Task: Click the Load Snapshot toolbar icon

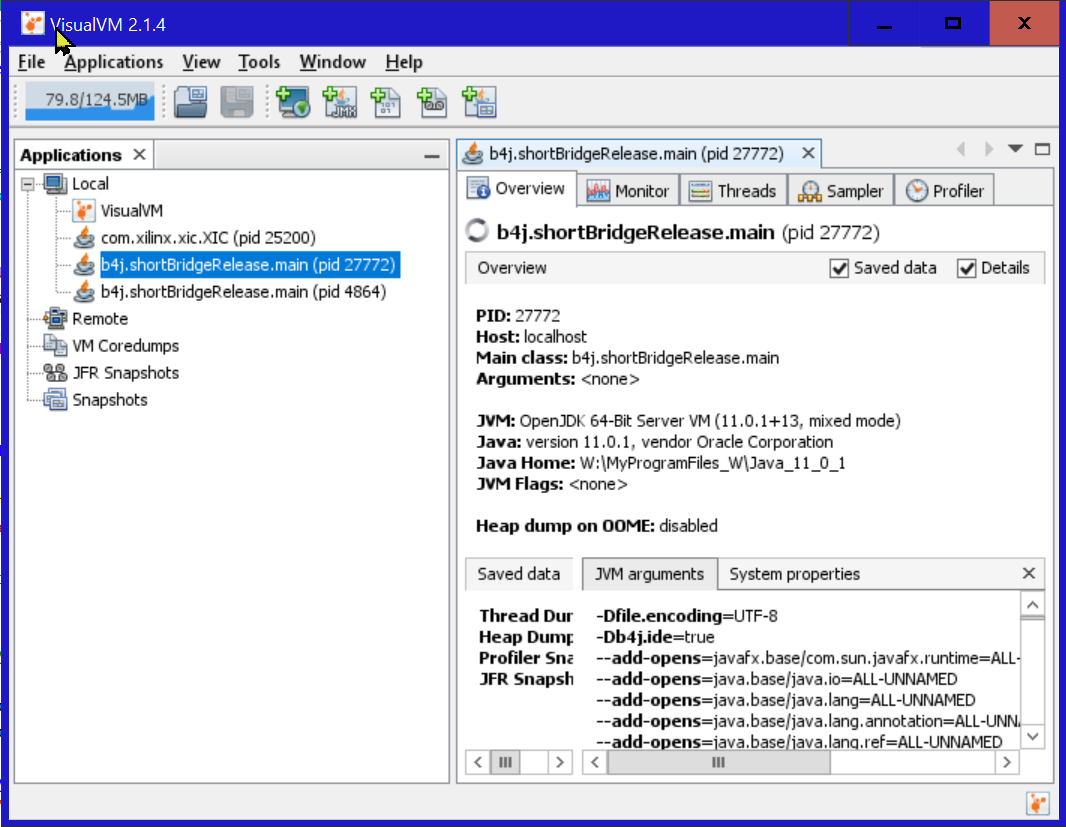Action: pos(190,102)
